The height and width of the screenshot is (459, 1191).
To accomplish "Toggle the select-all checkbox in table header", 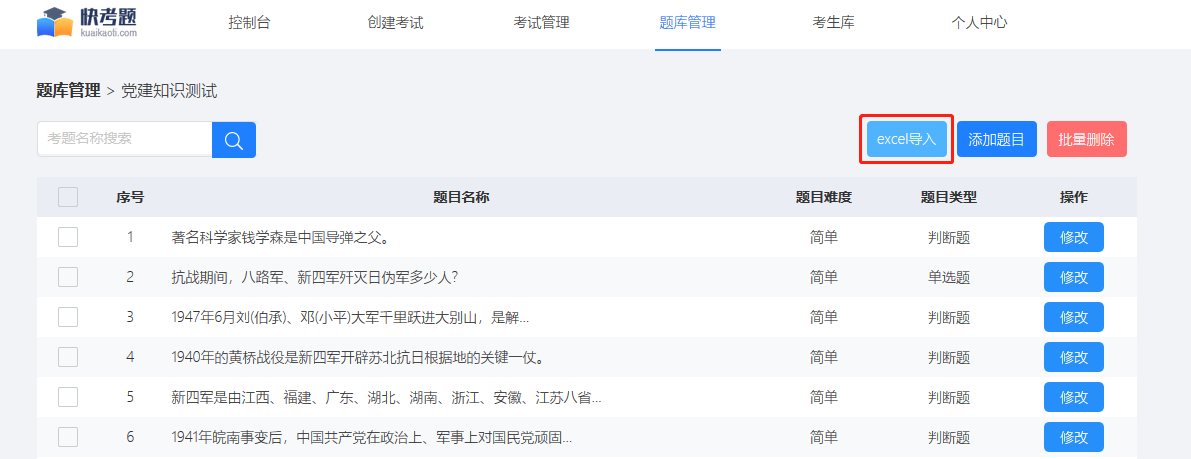I will pos(68,198).
